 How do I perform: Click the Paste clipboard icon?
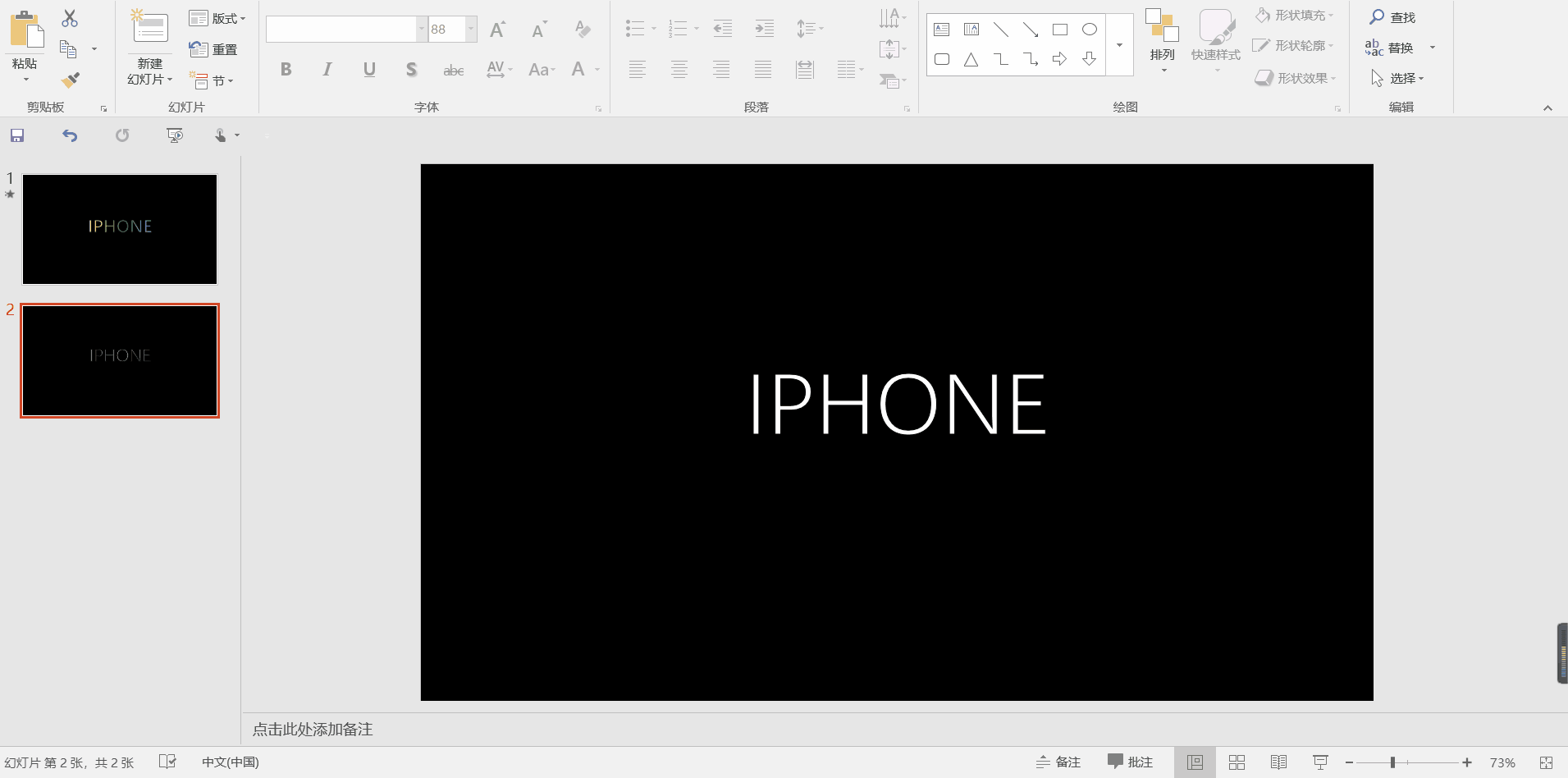(27, 31)
